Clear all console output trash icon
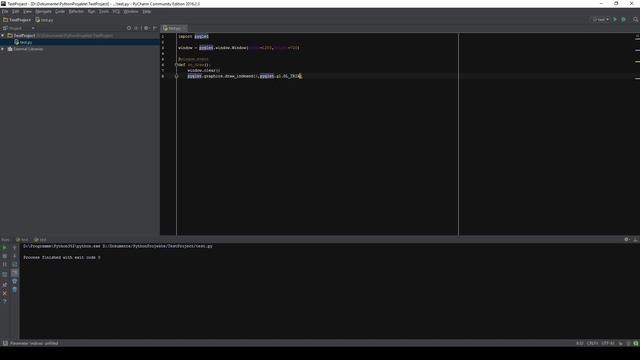Image resolution: width=640 pixels, height=360 pixels. (x=15, y=289)
